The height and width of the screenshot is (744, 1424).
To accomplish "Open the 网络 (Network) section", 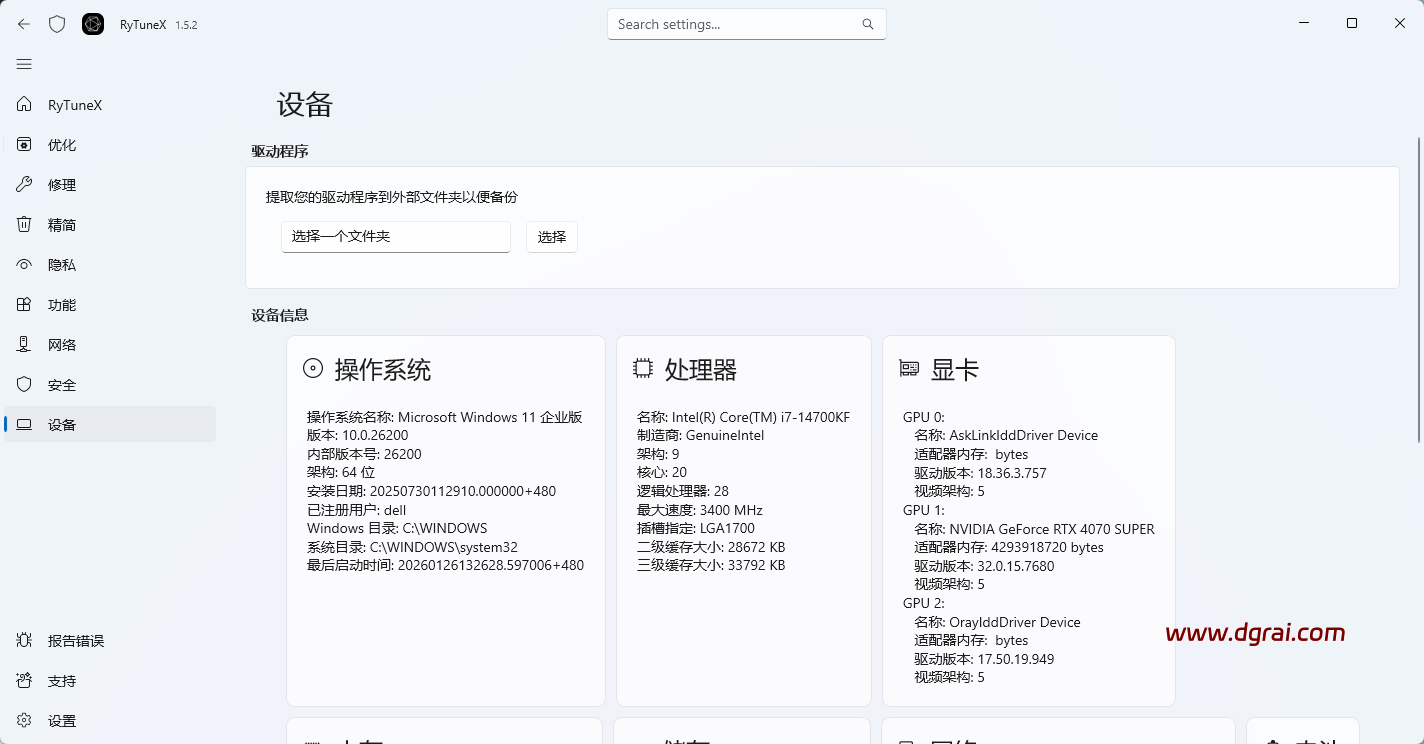I will [61, 344].
